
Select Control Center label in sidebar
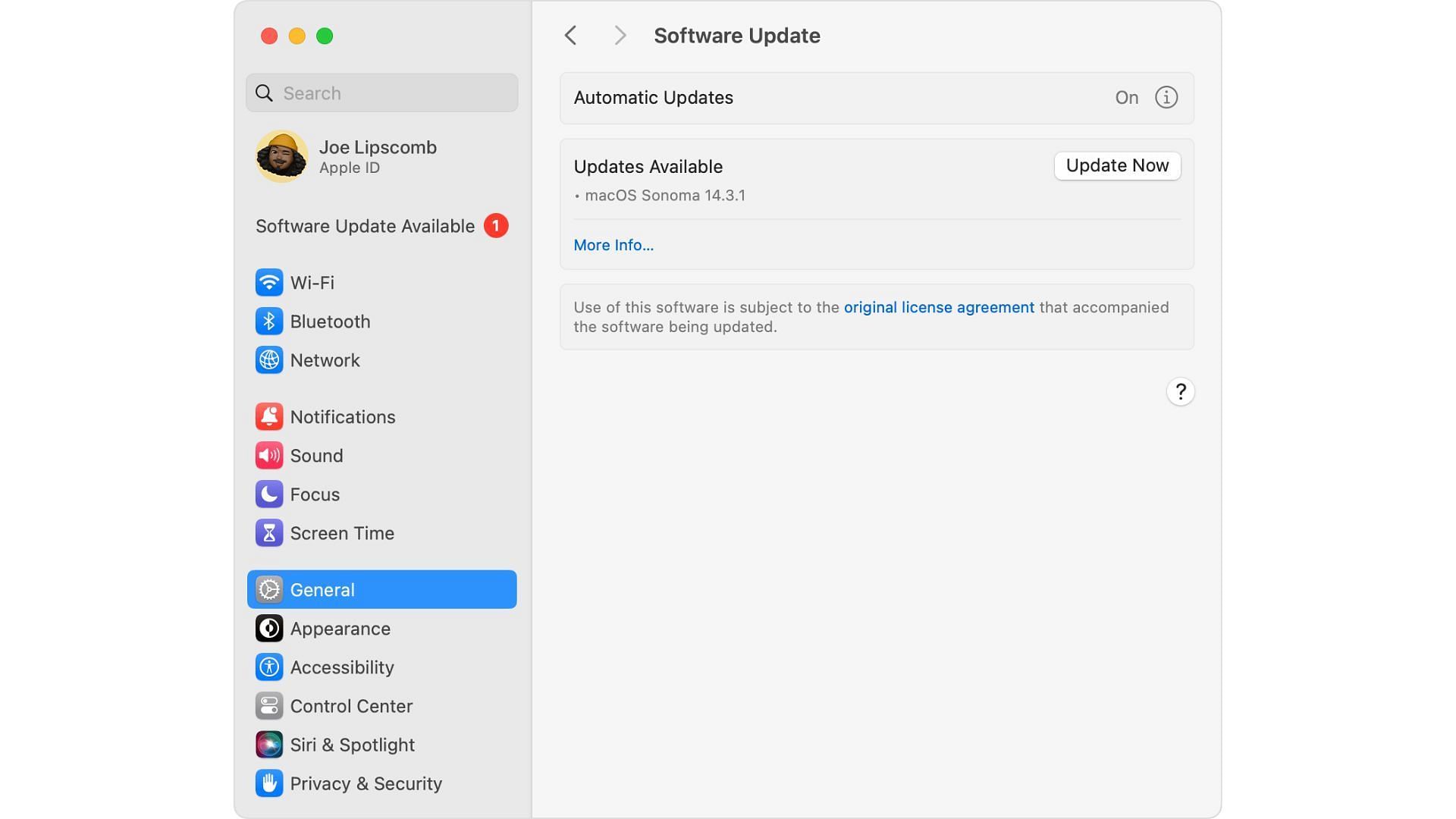pos(351,706)
